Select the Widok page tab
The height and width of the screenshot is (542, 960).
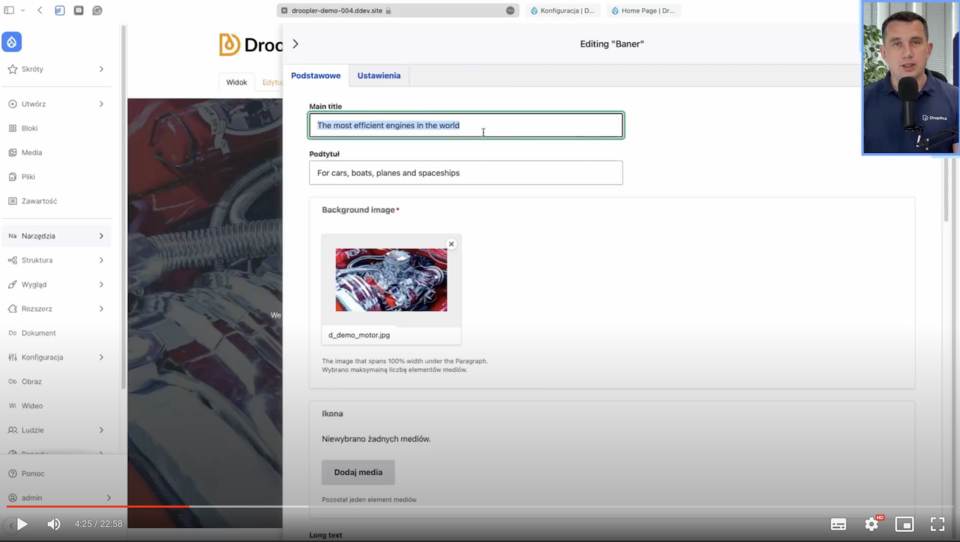236,82
